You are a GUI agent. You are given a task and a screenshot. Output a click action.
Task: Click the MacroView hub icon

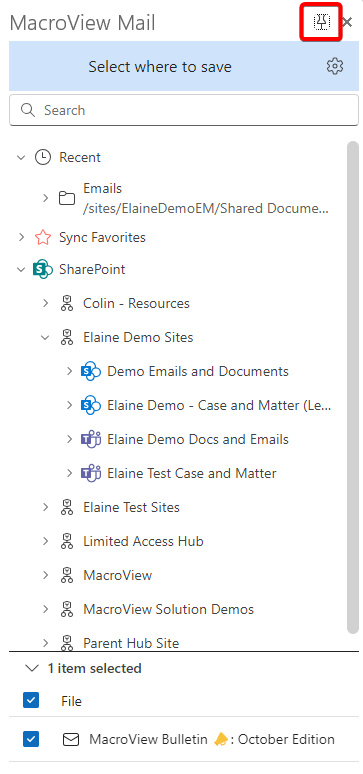coord(67,576)
